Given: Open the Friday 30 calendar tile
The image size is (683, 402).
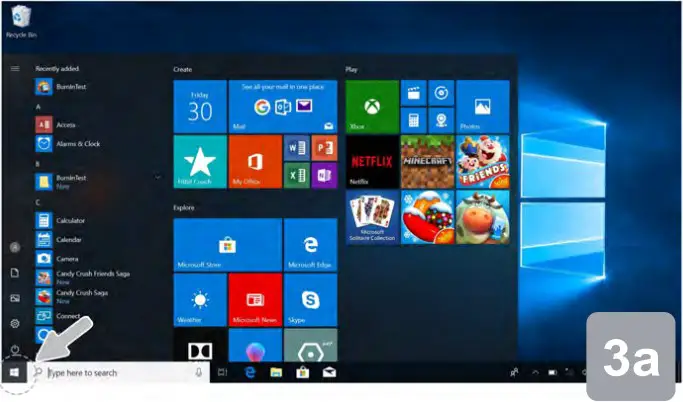Looking at the screenshot, I should [200, 106].
